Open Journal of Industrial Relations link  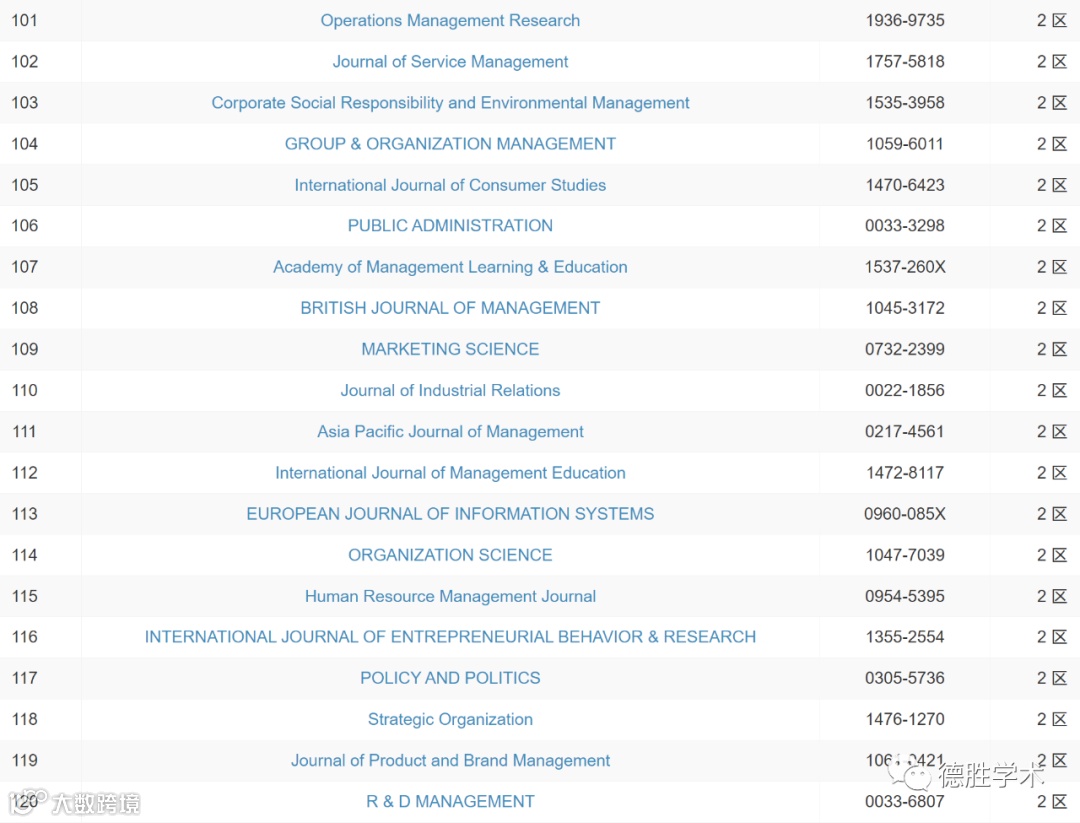[x=450, y=390]
